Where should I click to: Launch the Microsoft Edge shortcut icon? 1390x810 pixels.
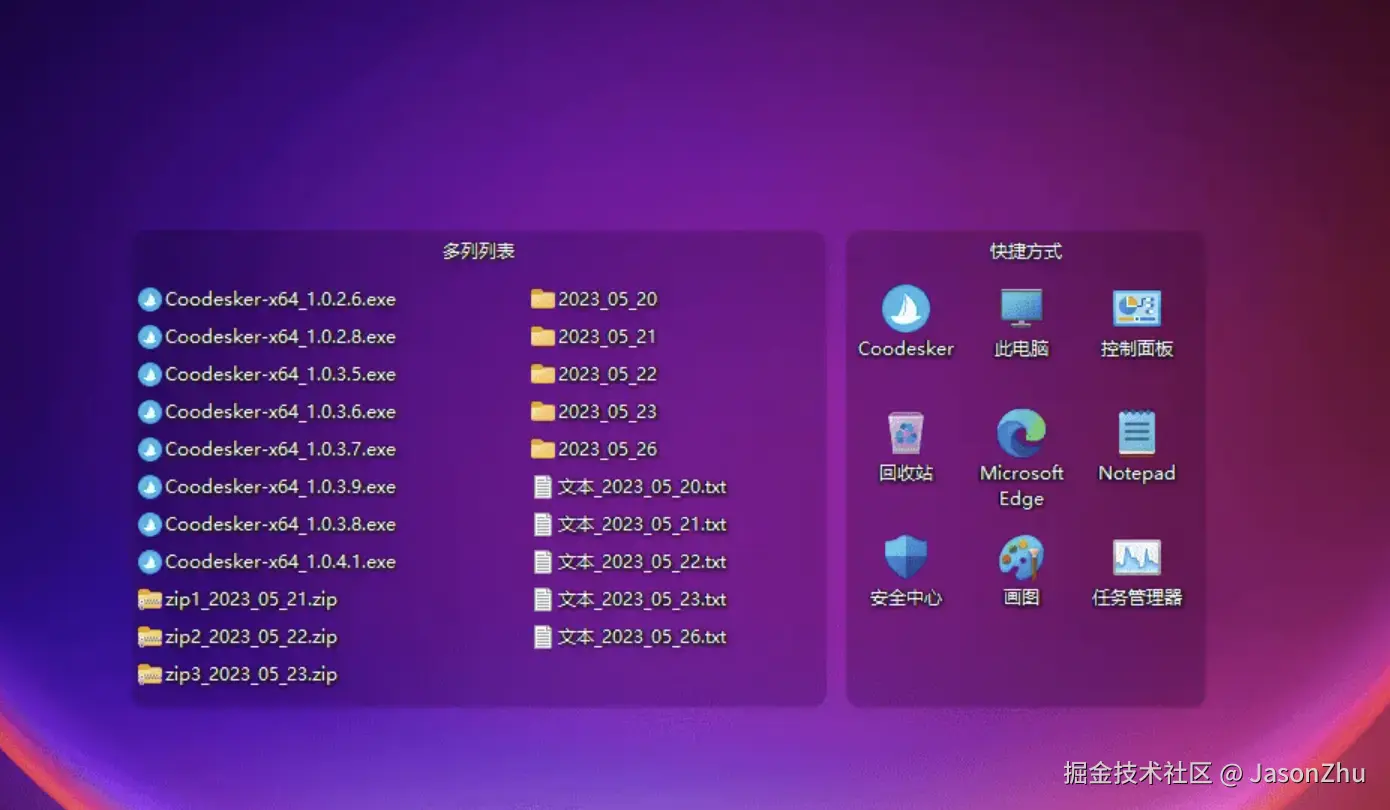[x=1021, y=434]
